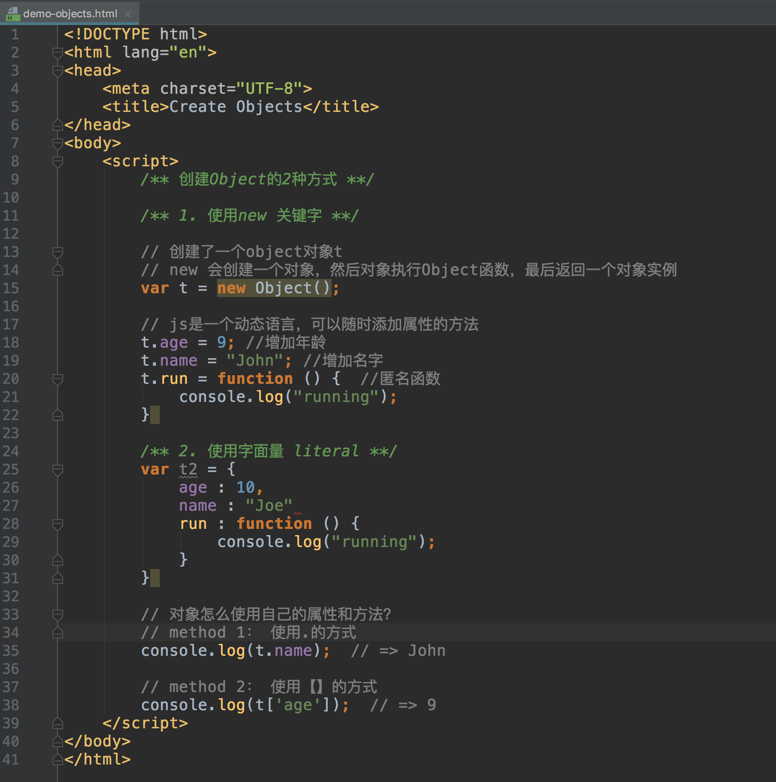Click the underlined t2 variable name
This screenshot has width=776, height=782.
(x=188, y=469)
